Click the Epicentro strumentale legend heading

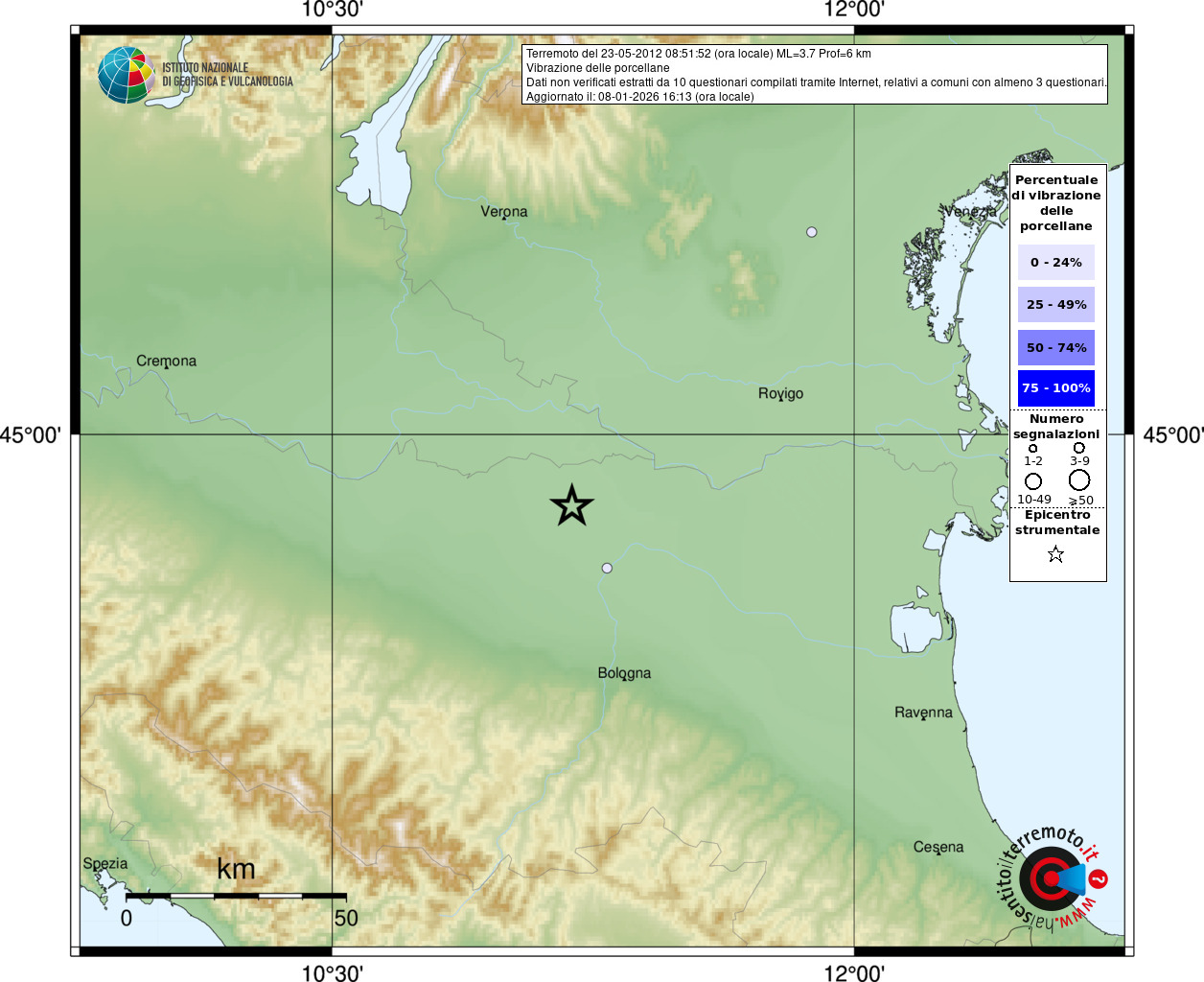coord(1057,523)
